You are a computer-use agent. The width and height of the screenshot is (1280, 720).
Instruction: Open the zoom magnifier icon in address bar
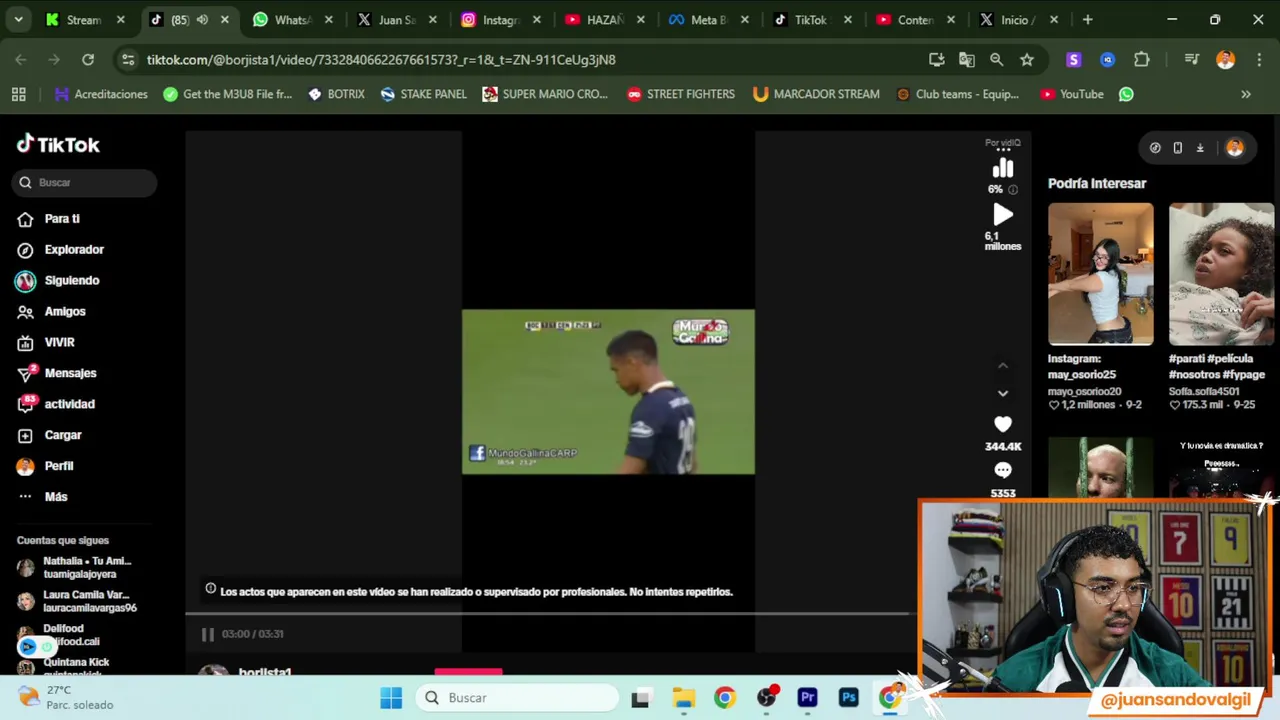[x=997, y=60]
